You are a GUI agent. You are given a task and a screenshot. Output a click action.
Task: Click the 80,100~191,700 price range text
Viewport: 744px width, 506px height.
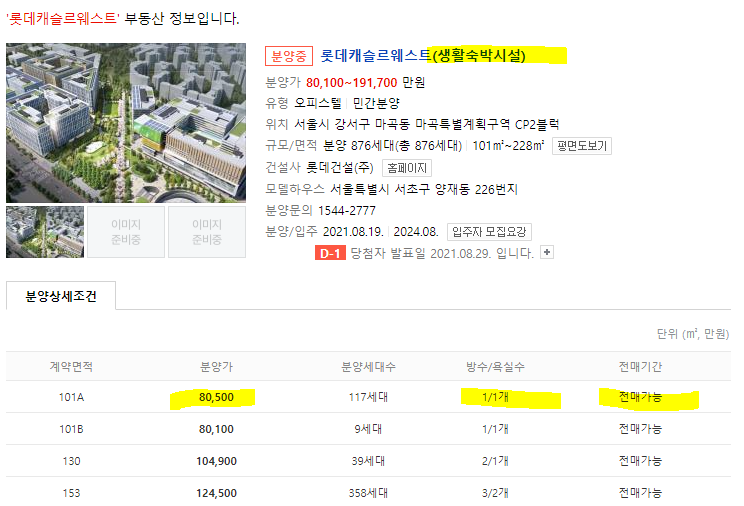(352, 83)
